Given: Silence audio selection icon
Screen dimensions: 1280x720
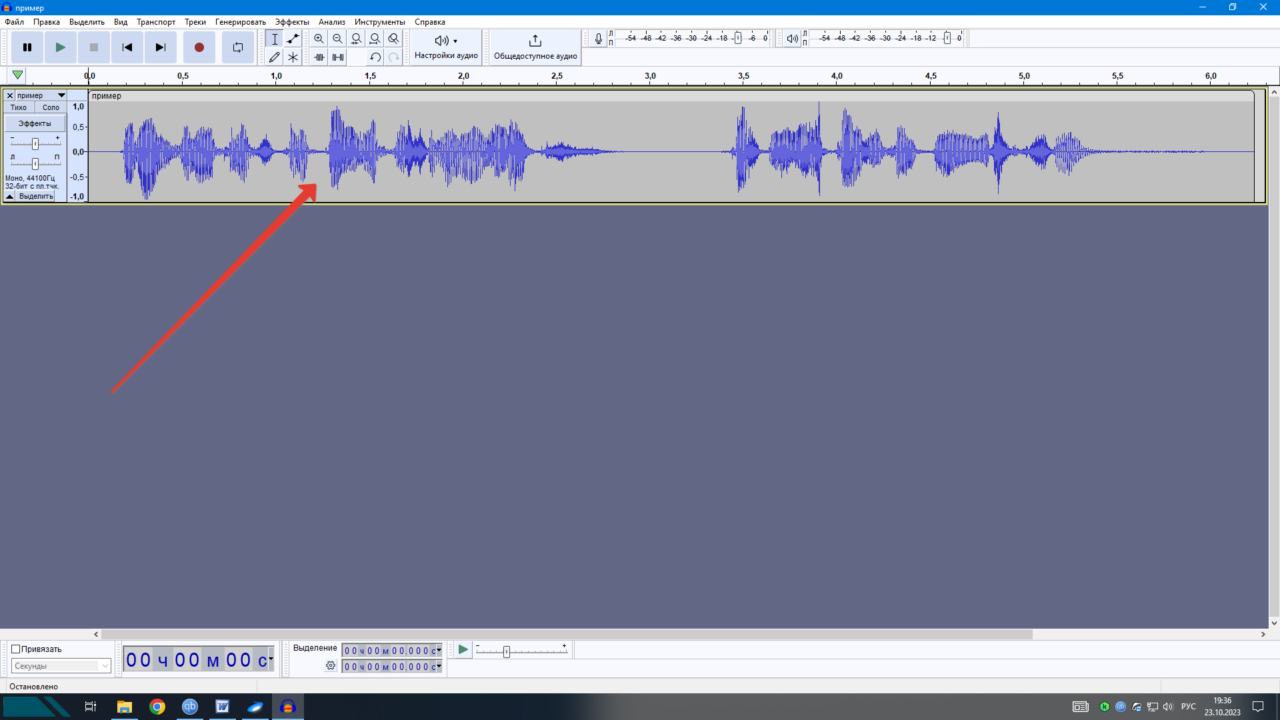Looking at the screenshot, I should pyautogui.click(x=338, y=57).
